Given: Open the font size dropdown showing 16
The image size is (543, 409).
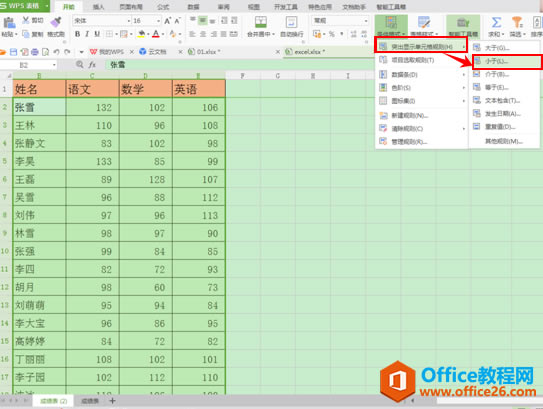Looking at the screenshot, I should click(159, 21).
